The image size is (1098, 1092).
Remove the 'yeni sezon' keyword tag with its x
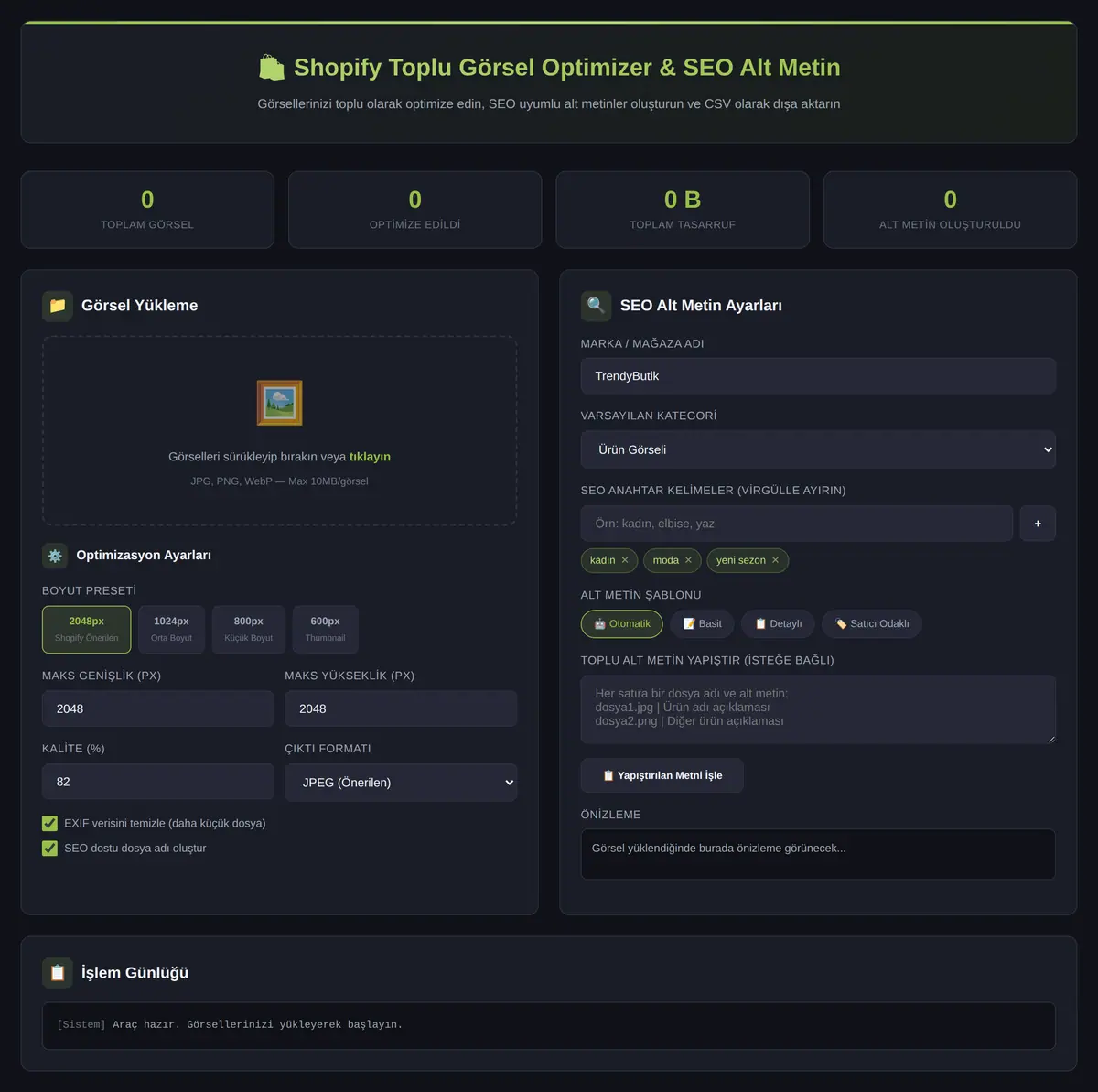775,560
